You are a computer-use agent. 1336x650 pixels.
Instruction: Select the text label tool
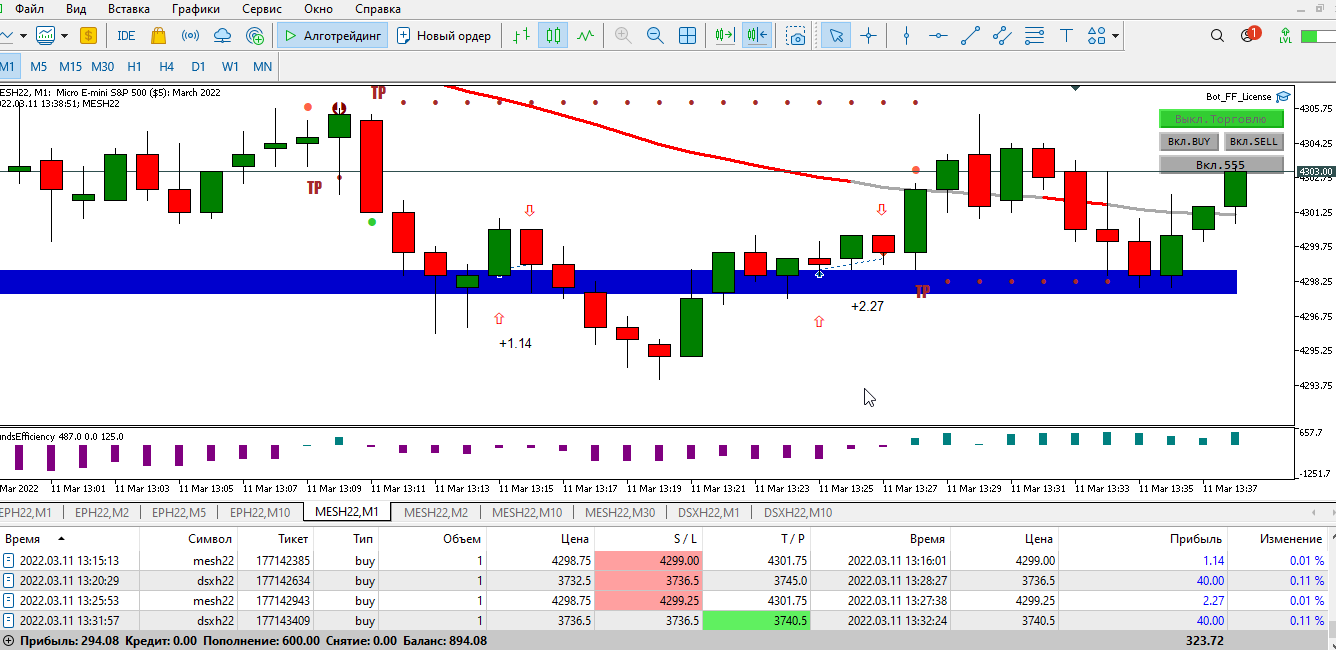click(1066, 36)
